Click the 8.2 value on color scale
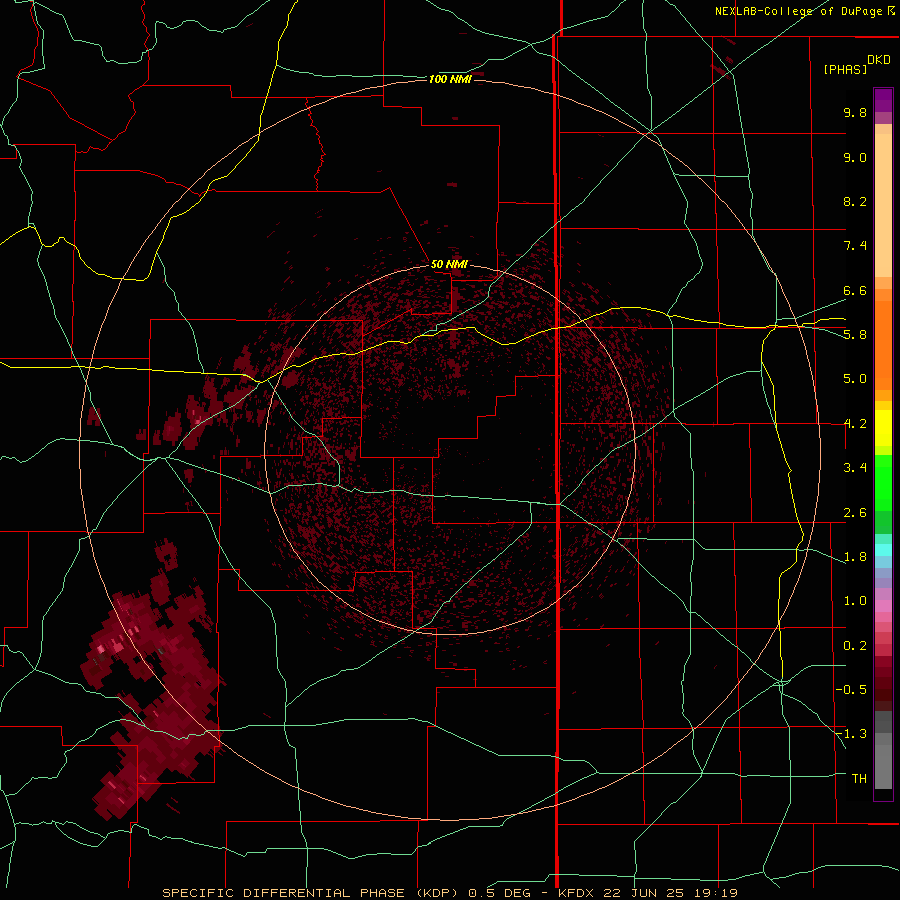Viewport: 900px width, 900px height. pos(855,201)
